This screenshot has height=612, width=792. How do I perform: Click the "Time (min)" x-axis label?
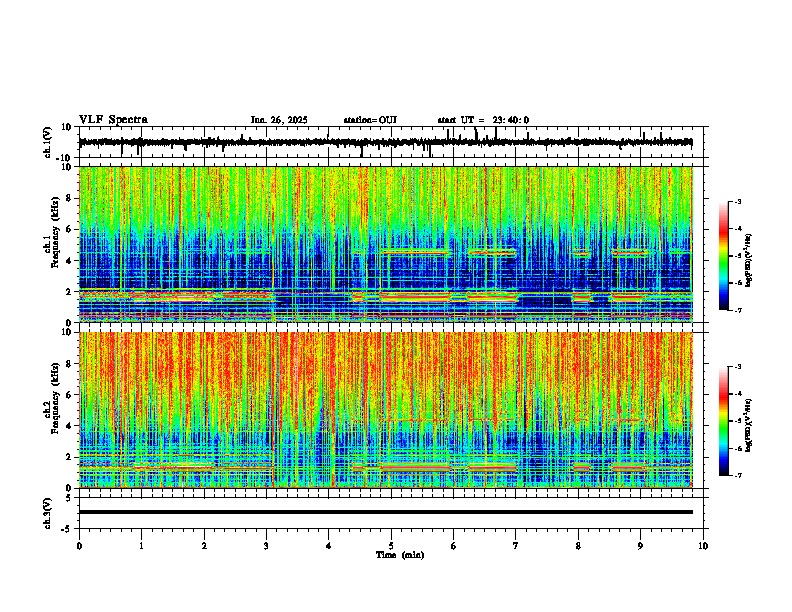click(400, 555)
